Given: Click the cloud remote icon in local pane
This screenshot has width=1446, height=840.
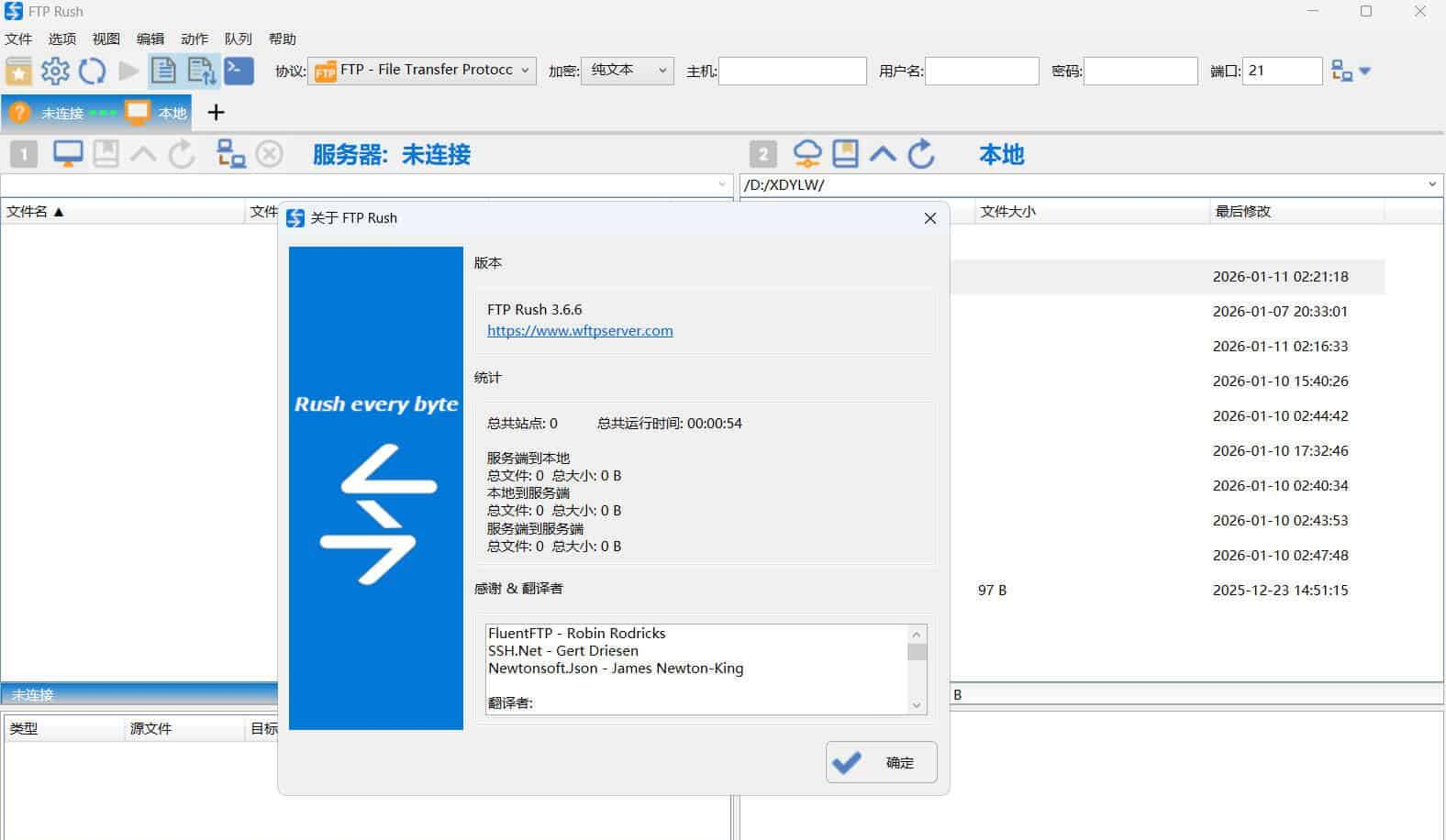Looking at the screenshot, I should (807, 154).
